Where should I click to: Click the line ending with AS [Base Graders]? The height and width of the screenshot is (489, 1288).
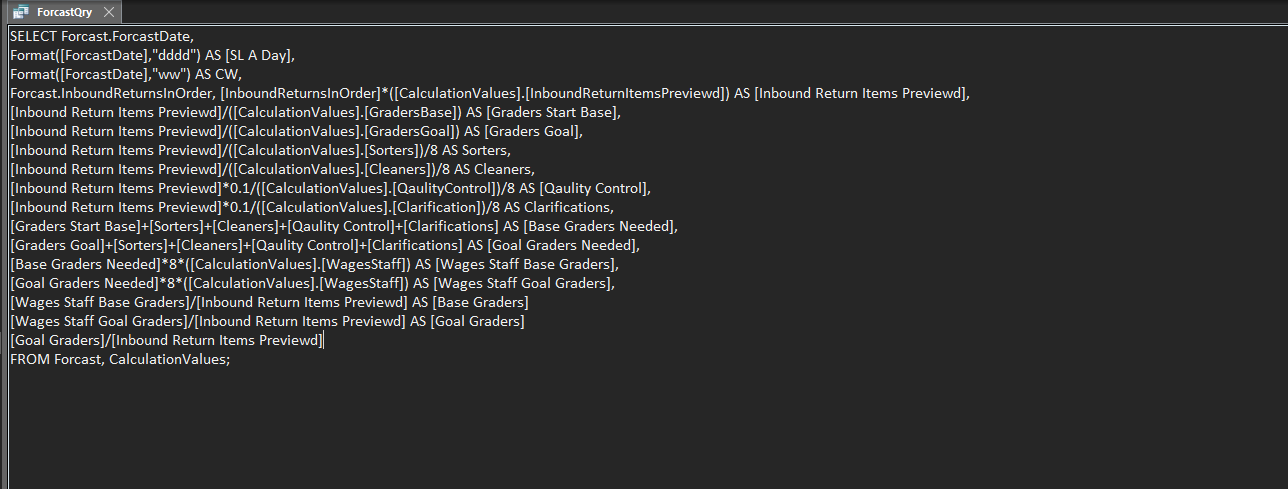click(269, 302)
